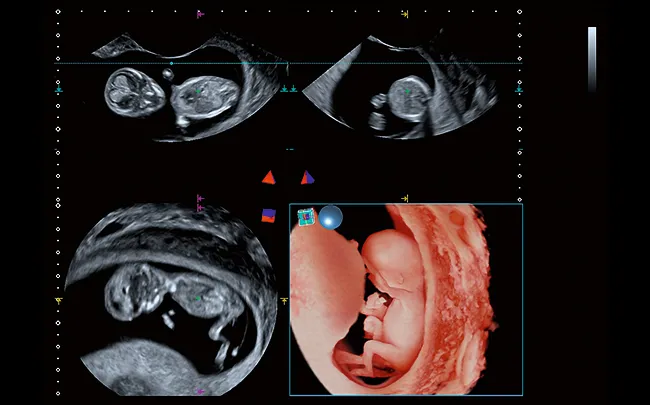Viewport: 650px width, 405px height.
Task: Click the solid orange pyramid orientation icon
Action: click(x=268, y=178)
